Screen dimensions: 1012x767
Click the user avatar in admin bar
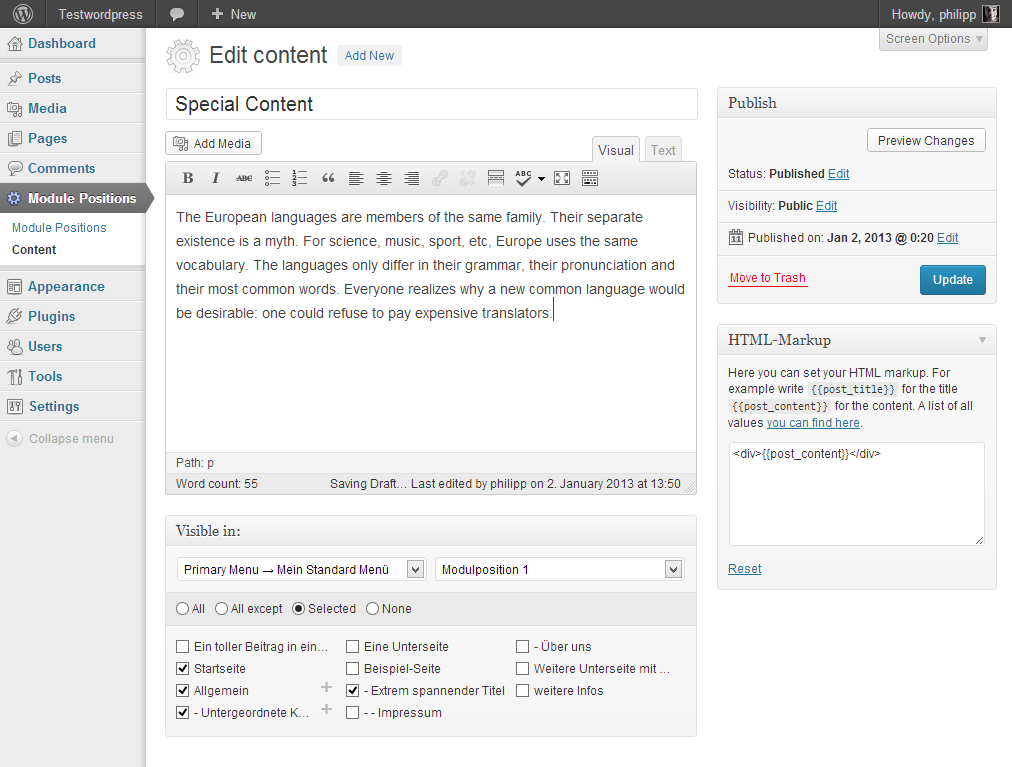(x=991, y=14)
